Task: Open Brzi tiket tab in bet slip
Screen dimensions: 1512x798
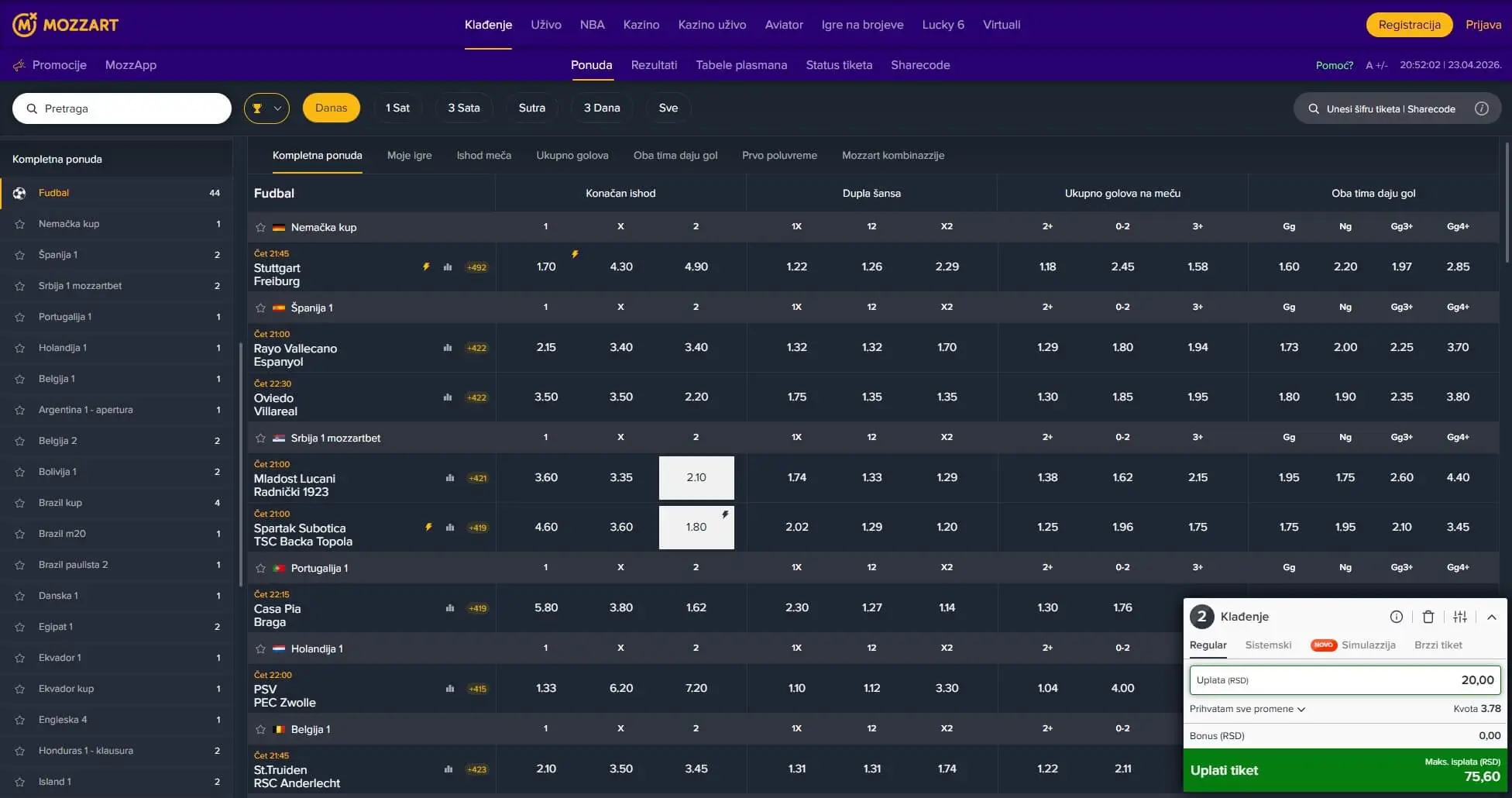Action: pyautogui.click(x=1438, y=645)
